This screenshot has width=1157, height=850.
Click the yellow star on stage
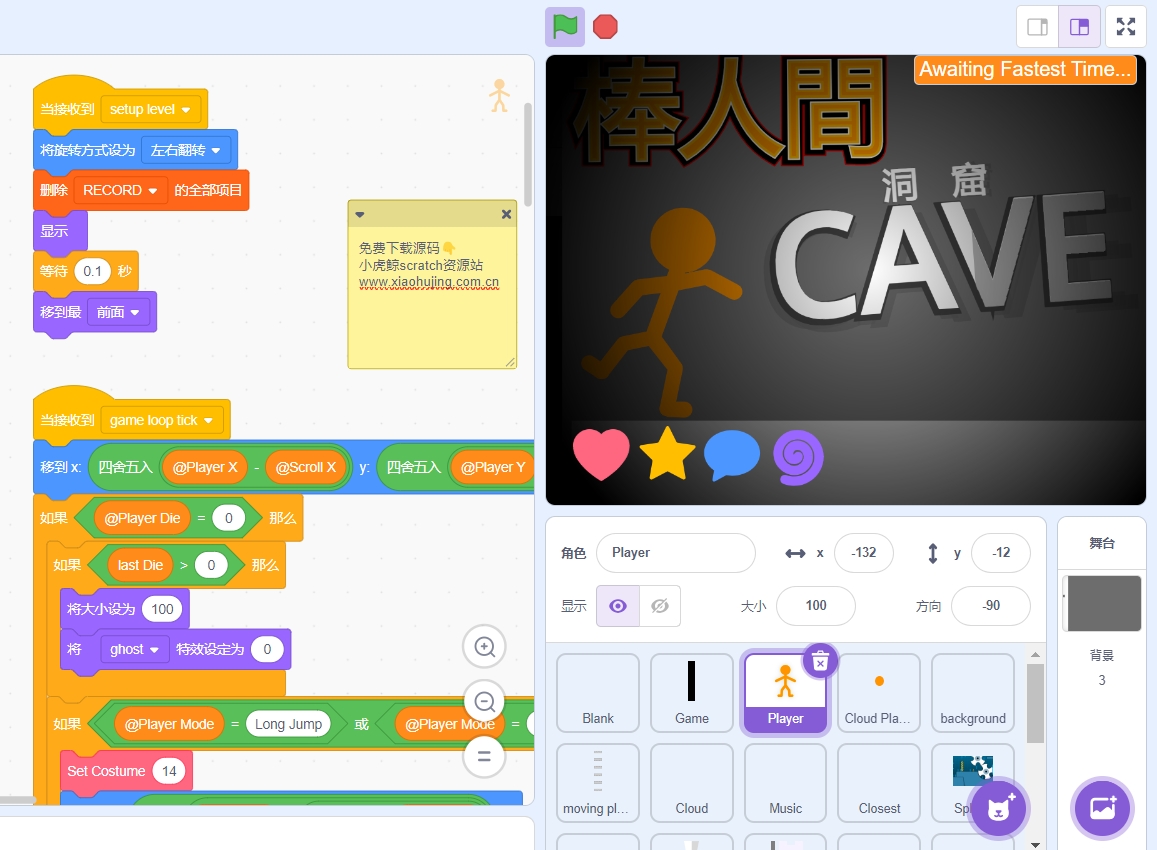tap(667, 453)
